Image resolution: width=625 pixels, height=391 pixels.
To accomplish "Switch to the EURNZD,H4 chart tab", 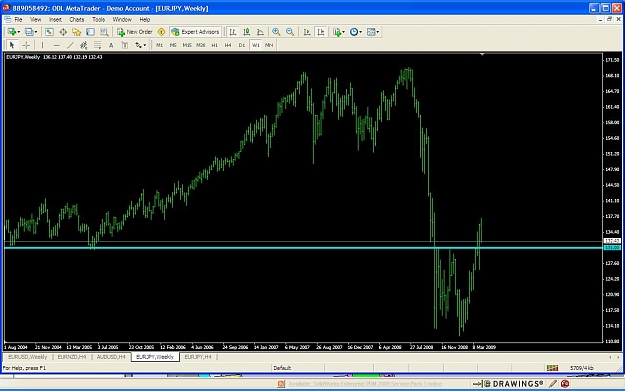I will (72, 357).
